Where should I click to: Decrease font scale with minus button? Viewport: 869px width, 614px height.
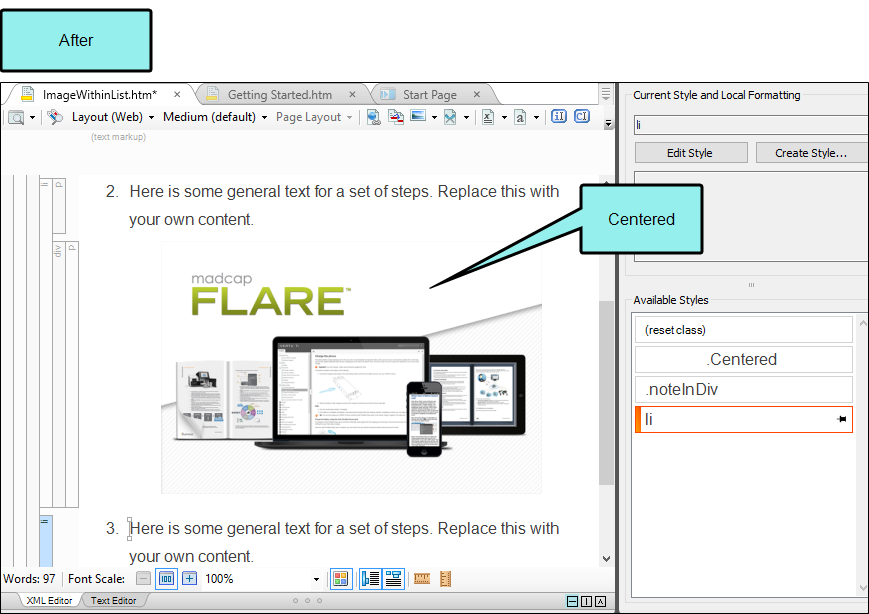pyautogui.click(x=144, y=579)
